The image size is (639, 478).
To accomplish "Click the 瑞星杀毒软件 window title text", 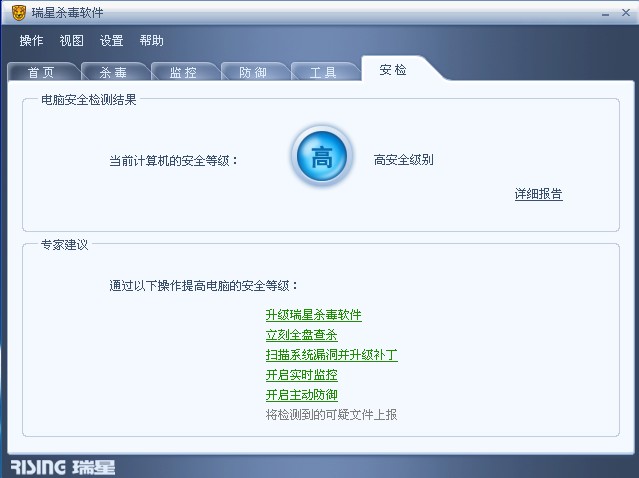I will coord(67,13).
